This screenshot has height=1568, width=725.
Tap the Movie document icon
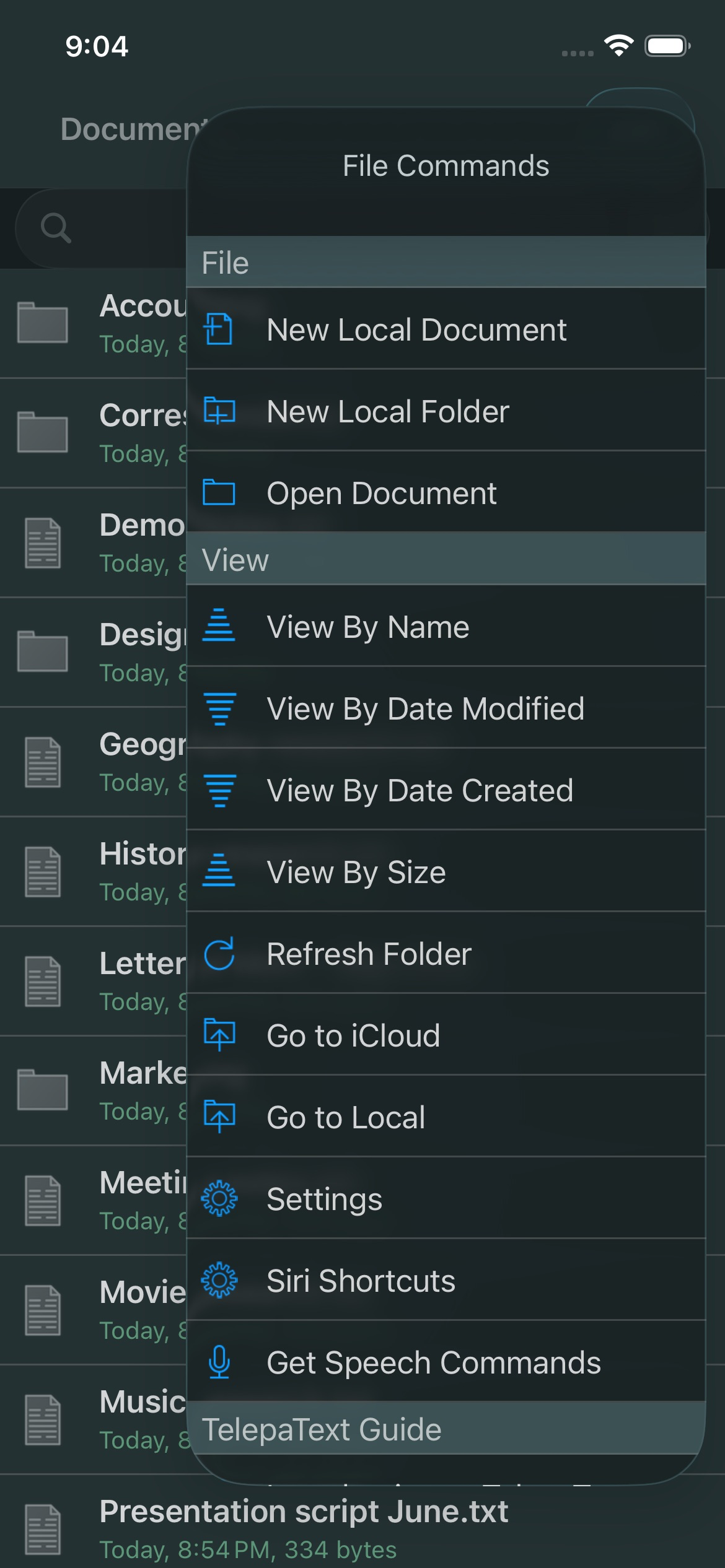pos(42,1310)
